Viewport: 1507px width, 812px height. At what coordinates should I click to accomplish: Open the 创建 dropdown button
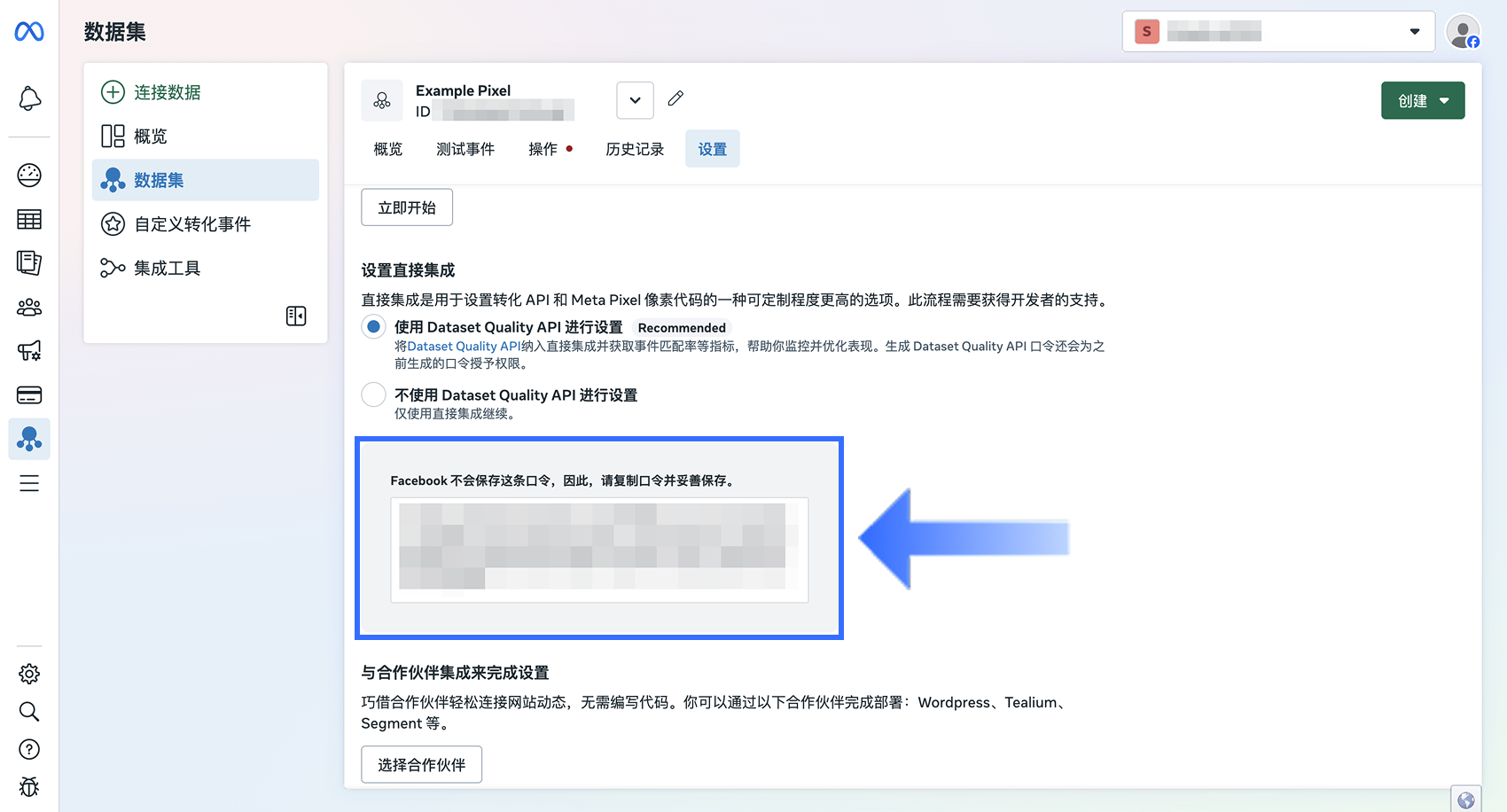click(1423, 100)
